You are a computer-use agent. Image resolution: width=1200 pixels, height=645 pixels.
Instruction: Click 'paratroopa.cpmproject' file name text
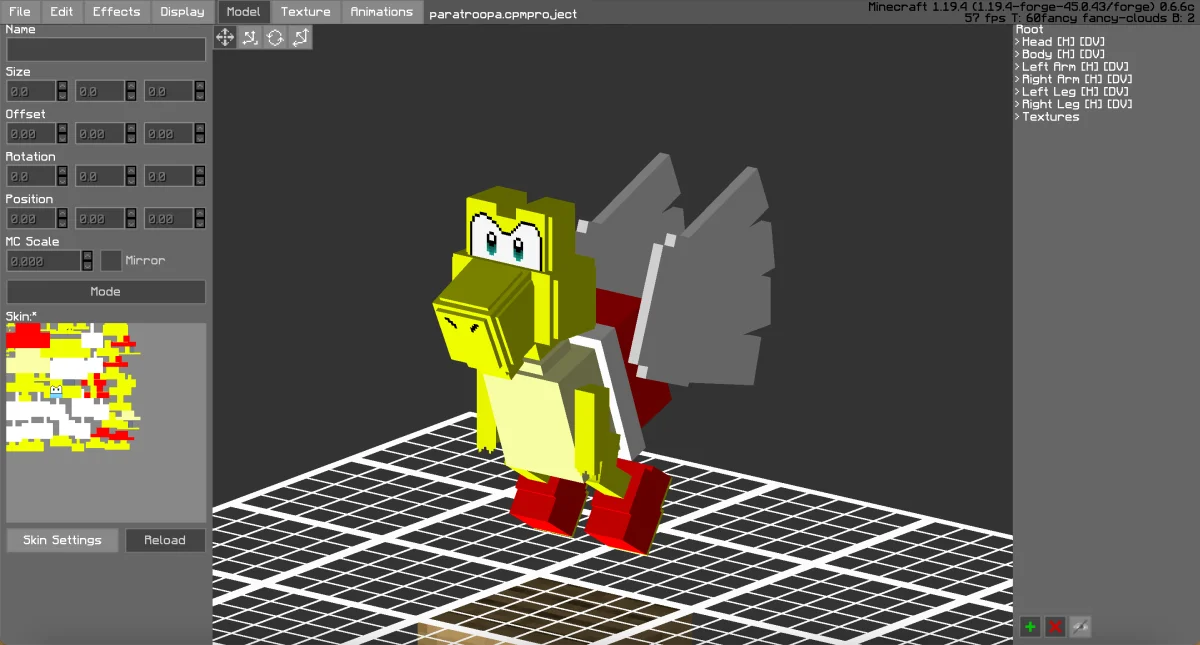[x=503, y=15]
